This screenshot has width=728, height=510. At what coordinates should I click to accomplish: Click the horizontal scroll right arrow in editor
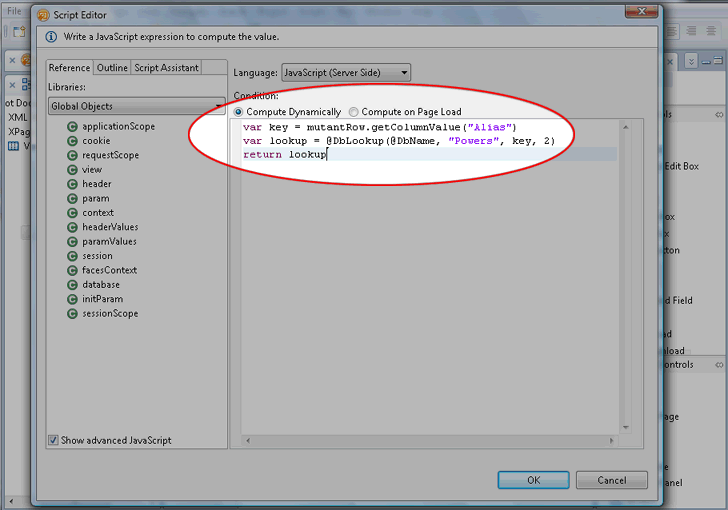click(611, 440)
